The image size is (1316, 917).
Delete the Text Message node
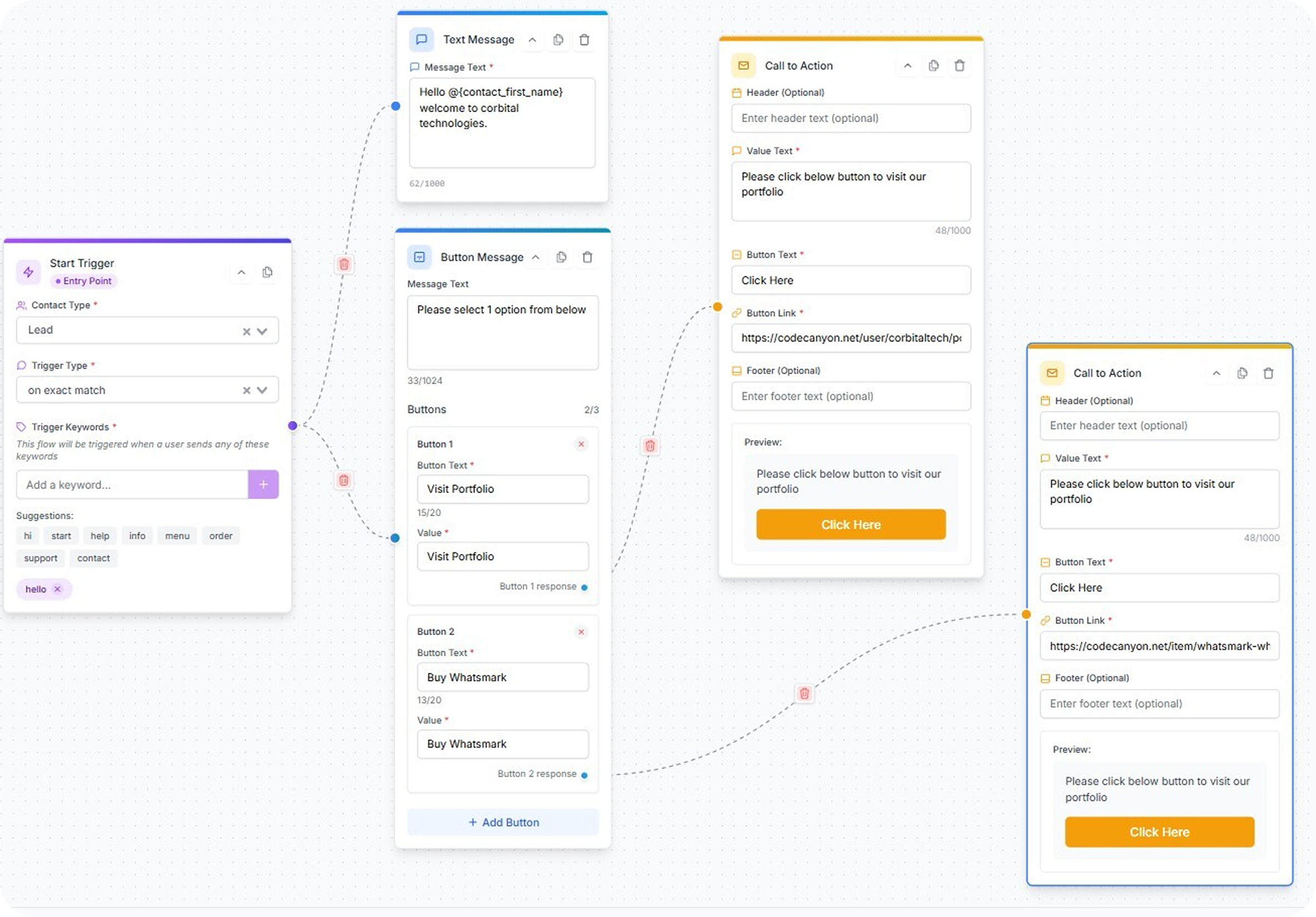tap(585, 39)
